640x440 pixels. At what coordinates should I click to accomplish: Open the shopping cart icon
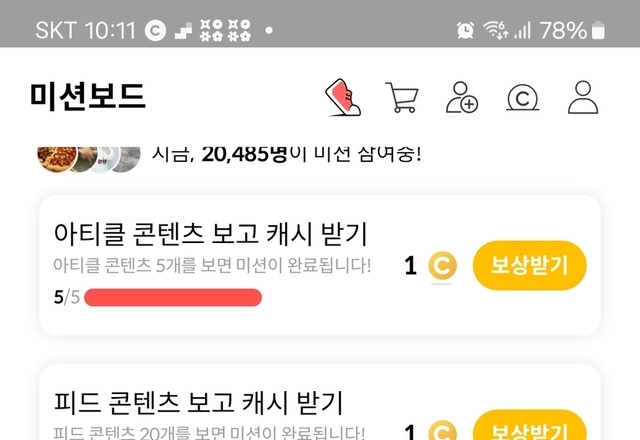pos(402,97)
